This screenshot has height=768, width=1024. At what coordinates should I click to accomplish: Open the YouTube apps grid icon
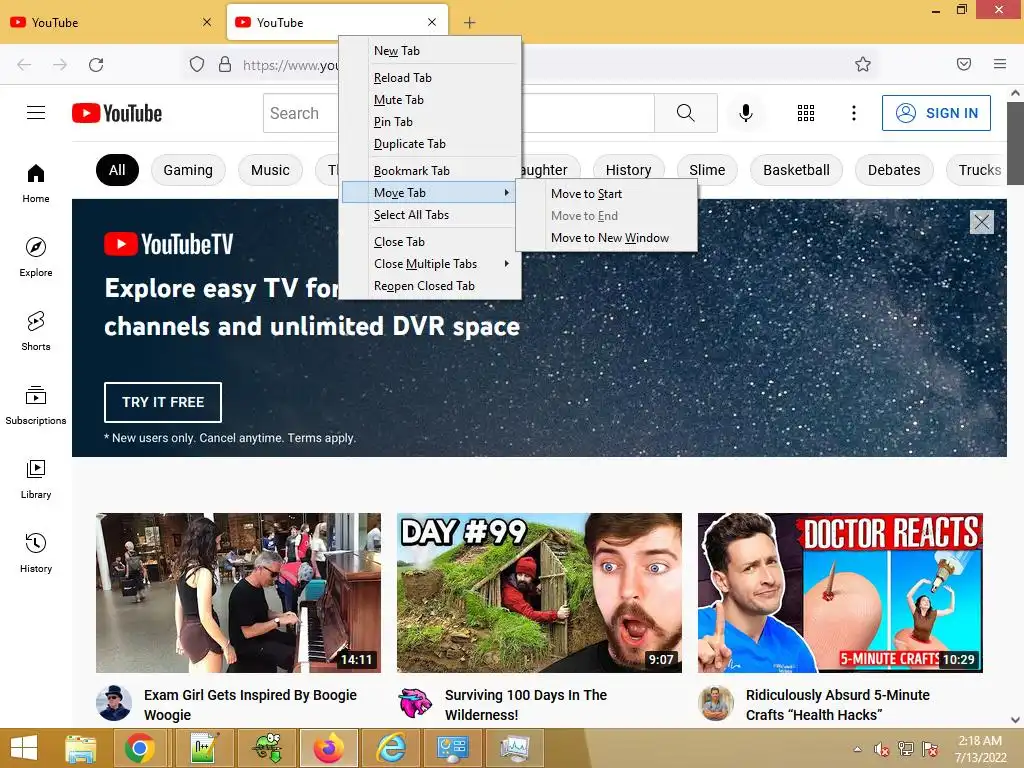[x=806, y=113]
